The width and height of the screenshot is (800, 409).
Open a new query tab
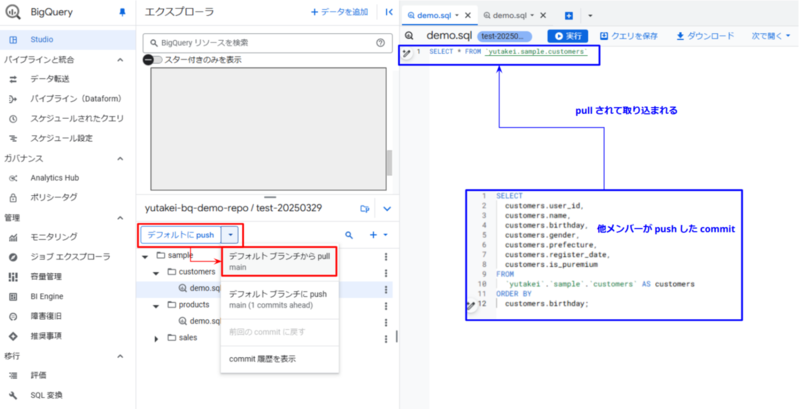pyautogui.click(x=569, y=16)
